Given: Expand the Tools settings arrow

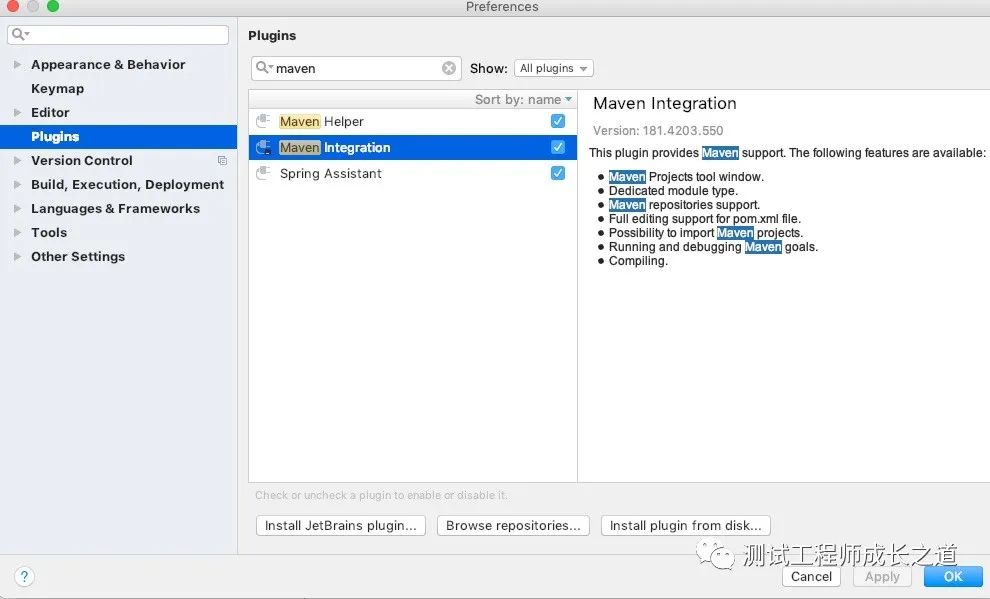Looking at the screenshot, I should pos(17,232).
